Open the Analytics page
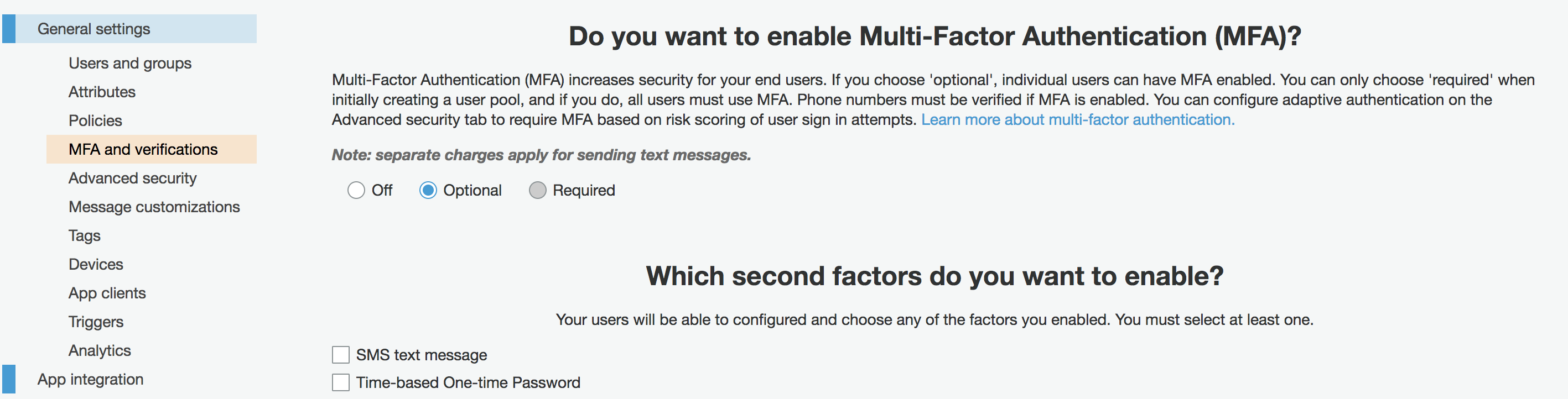 [100, 350]
